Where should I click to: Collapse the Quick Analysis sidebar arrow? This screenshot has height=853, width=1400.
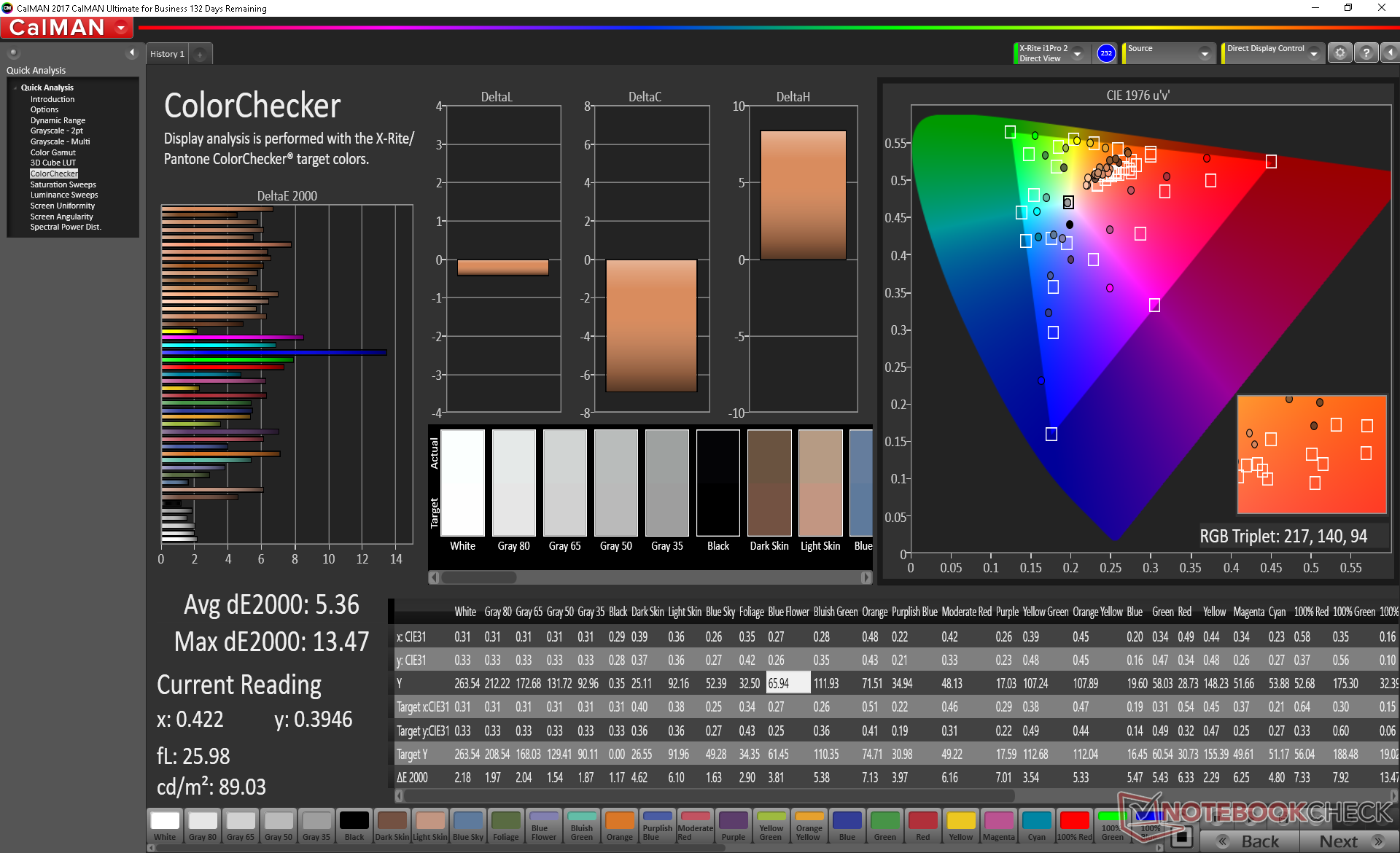tap(131, 52)
